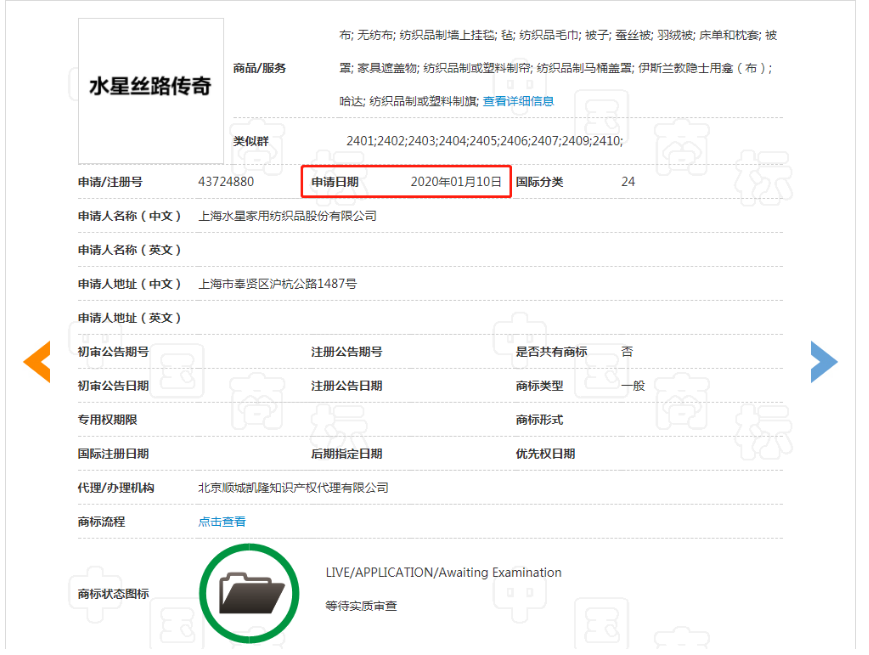869x655 pixels.
Task: Select status text LIVE/APPLICATION/Awaiting Examination
Action: click(443, 572)
